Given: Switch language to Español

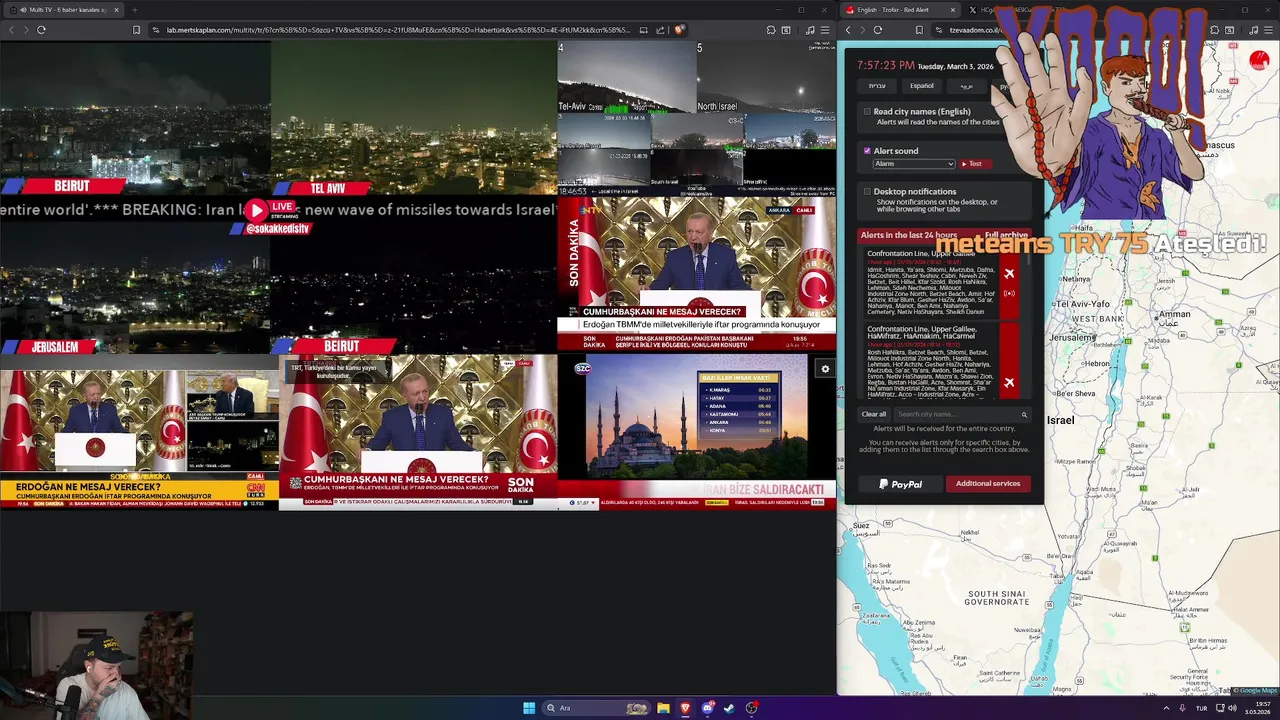Looking at the screenshot, I should click(921, 86).
